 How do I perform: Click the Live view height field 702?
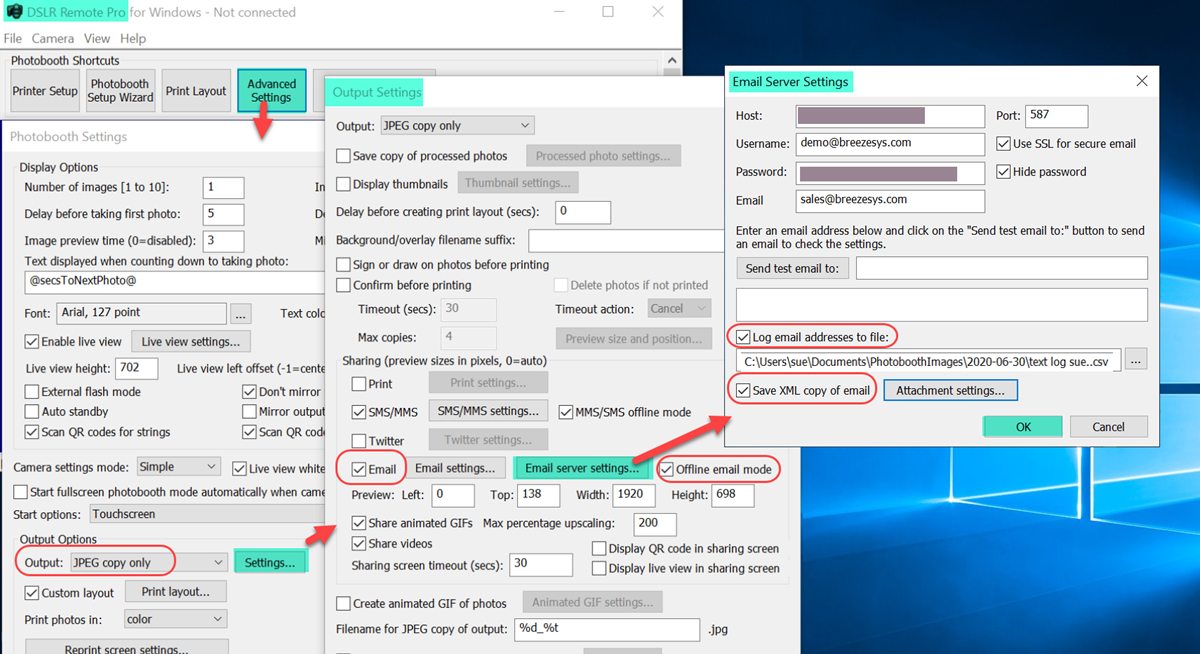(x=137, y=369)
